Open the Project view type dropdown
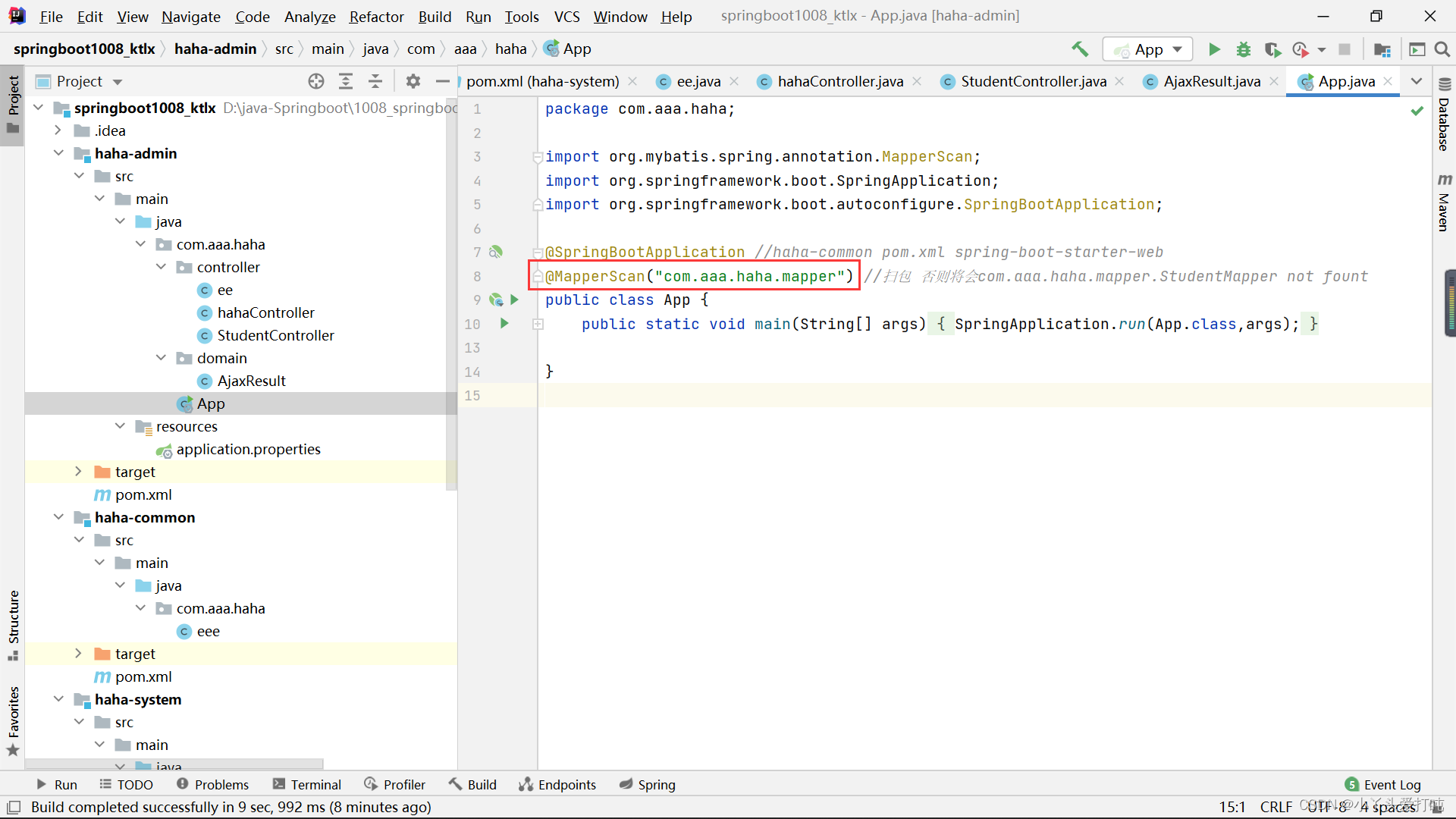The height and width of the screenshot is (819, 1456). [117, 82]
